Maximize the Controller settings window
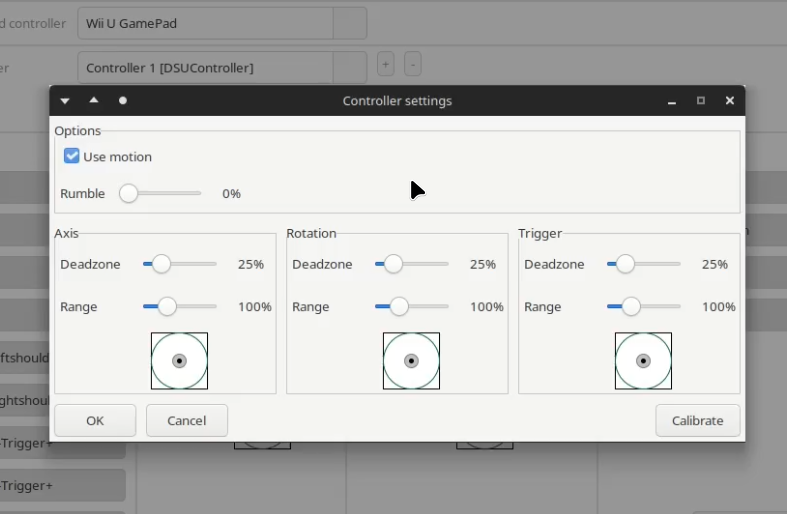 [x=701, y=101]
